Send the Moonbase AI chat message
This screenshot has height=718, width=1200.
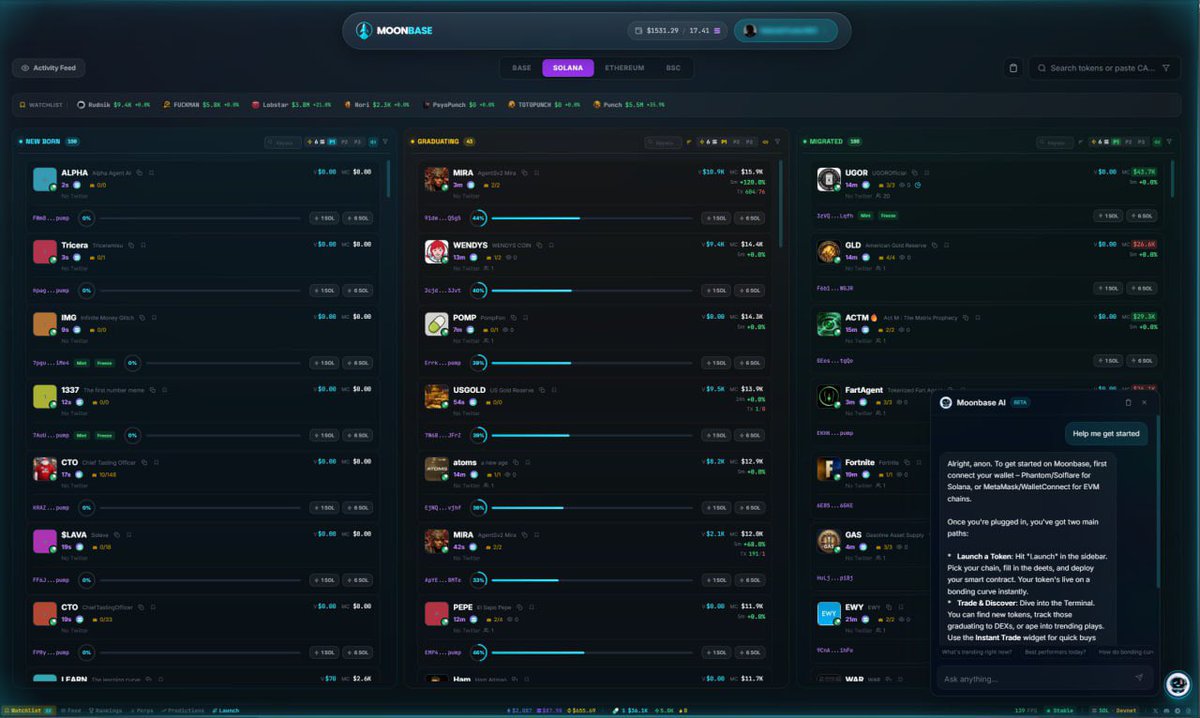coord(1138,678)
